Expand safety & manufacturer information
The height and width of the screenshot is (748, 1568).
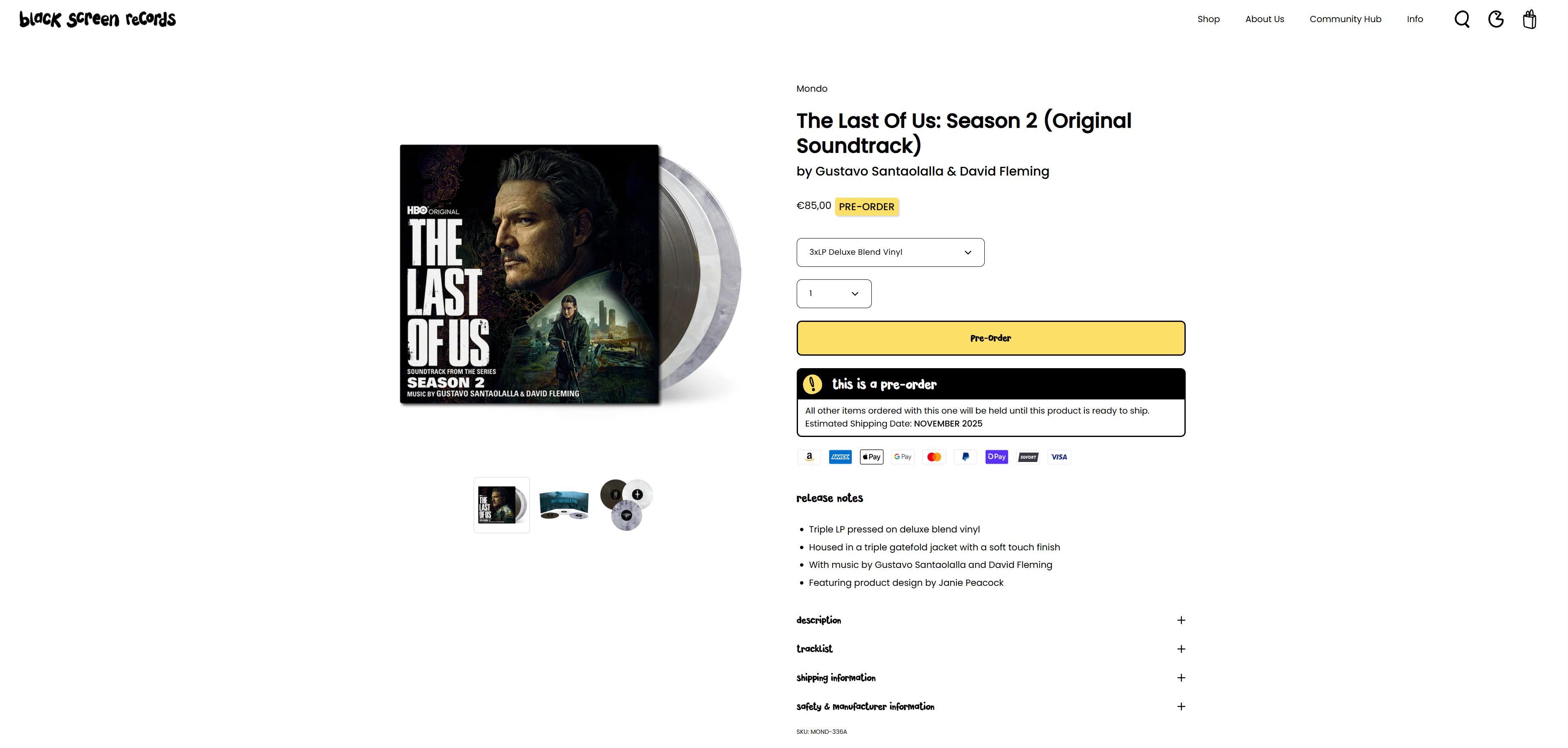(x=990, y=707)
